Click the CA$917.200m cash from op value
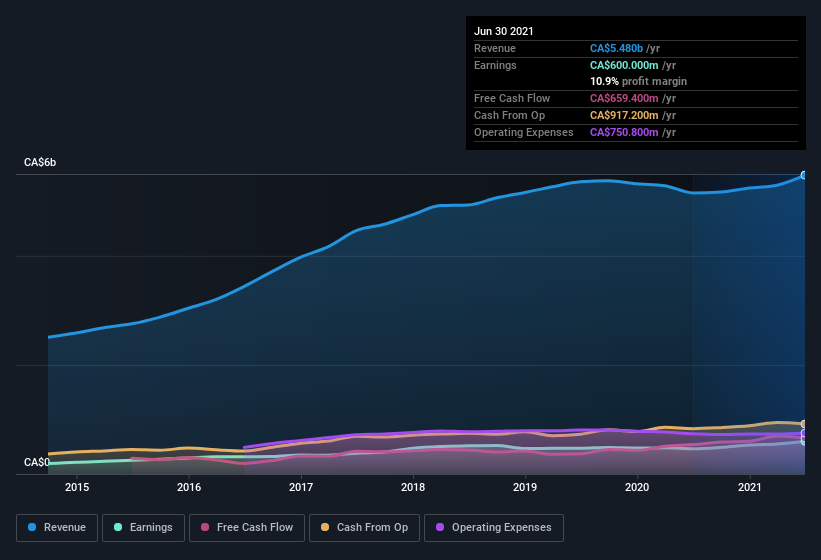Screen dimensions: 821x560 (624, 115)
